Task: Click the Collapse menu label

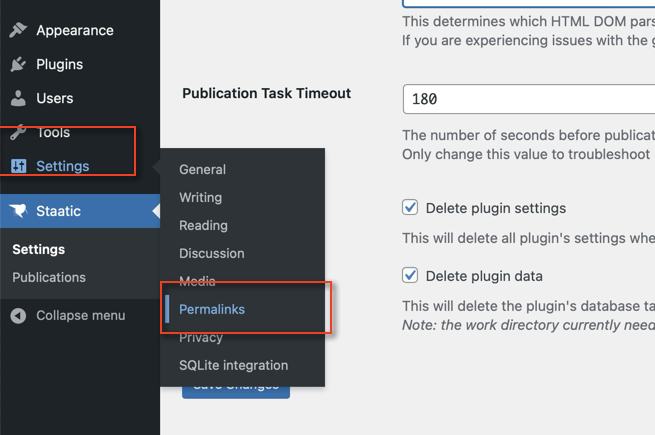Action: (81, 315)
